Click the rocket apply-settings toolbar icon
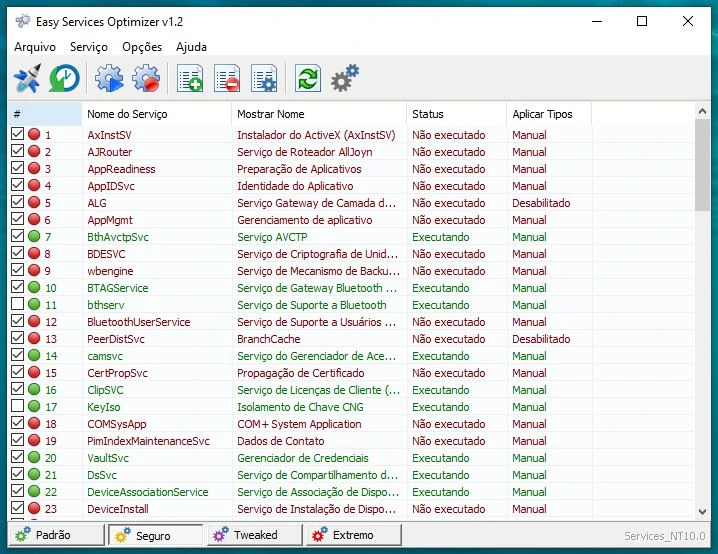 pos(27,78)
